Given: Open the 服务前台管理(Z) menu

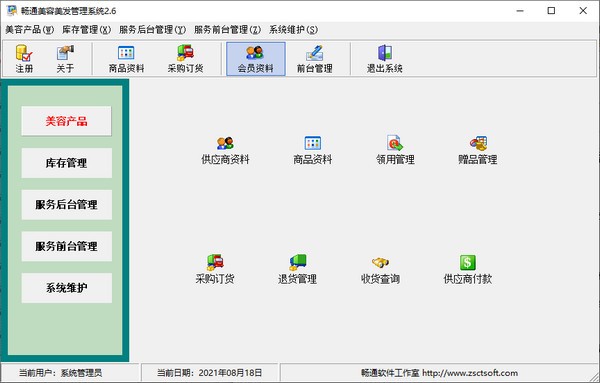Looking at the screenshot, I should pos(227,29).
